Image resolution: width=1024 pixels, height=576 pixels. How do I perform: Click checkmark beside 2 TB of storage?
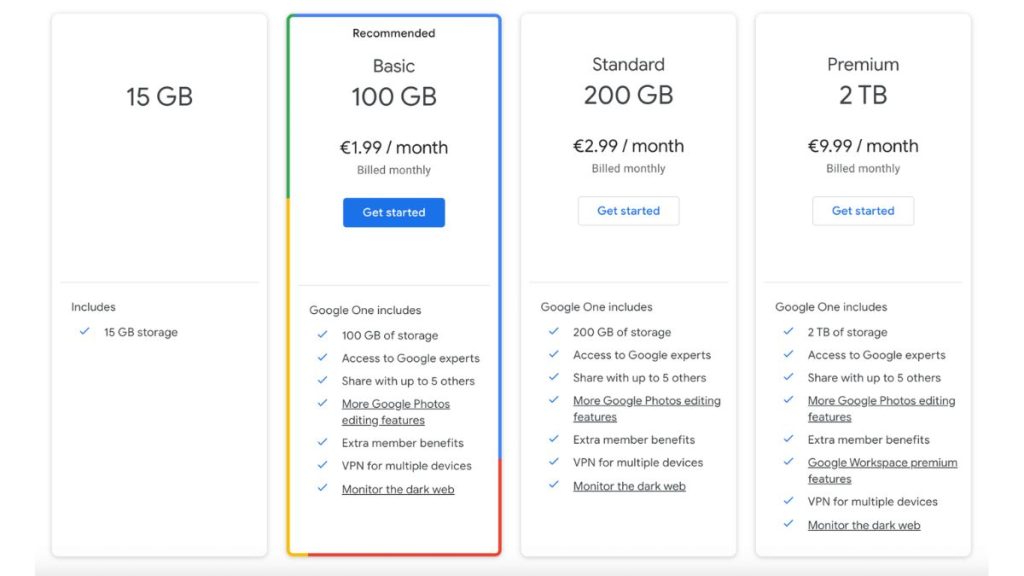click(x=788, y=332)
